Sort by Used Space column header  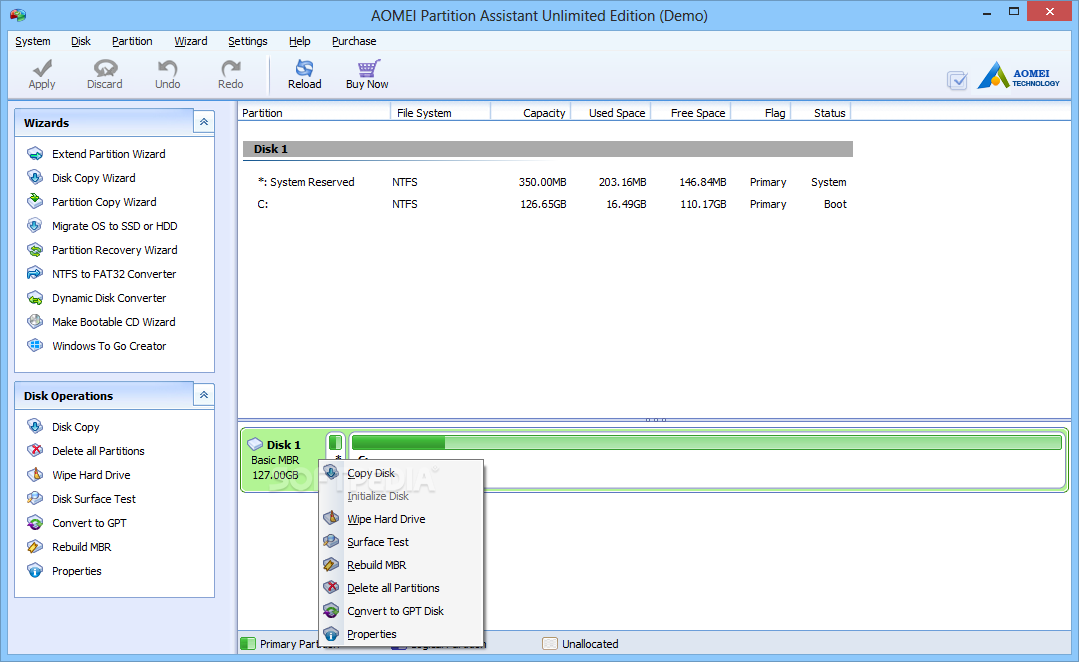coord(611,113)
